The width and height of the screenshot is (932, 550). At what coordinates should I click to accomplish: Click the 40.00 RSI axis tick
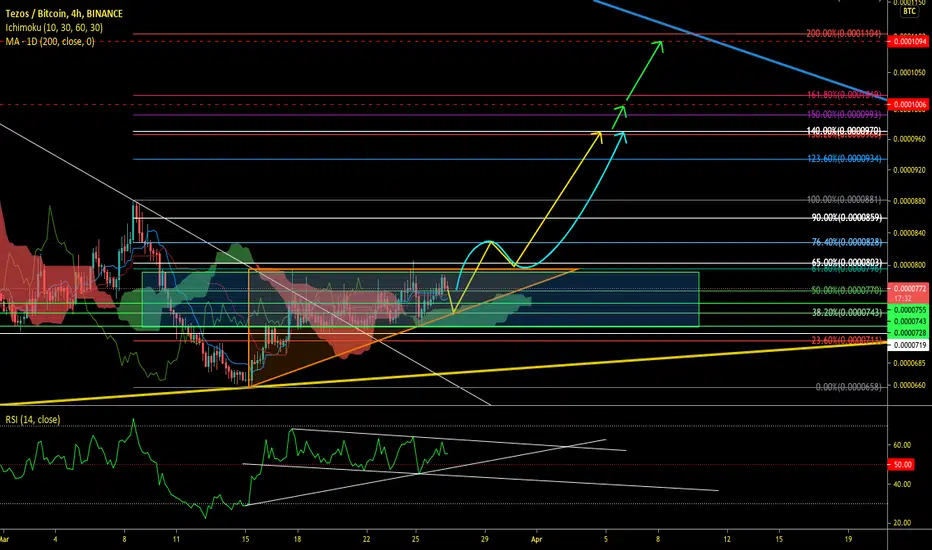pos(902,485)
